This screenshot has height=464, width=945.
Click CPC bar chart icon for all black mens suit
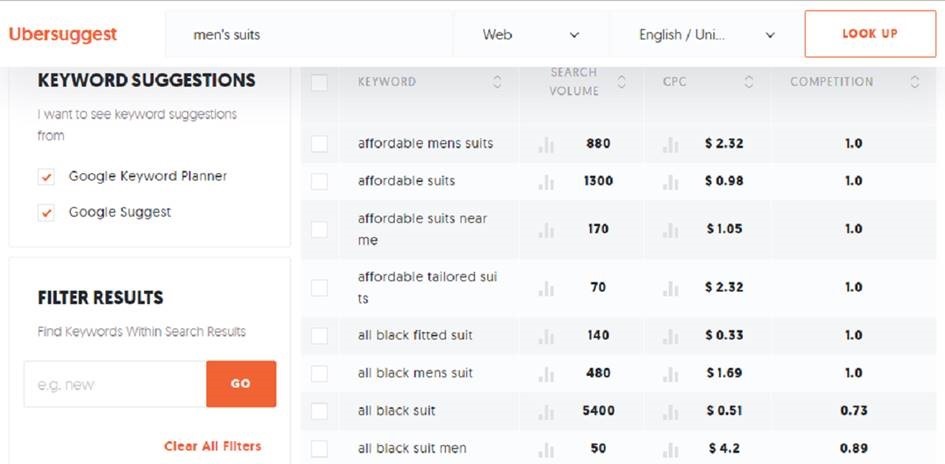coord(671,374)
